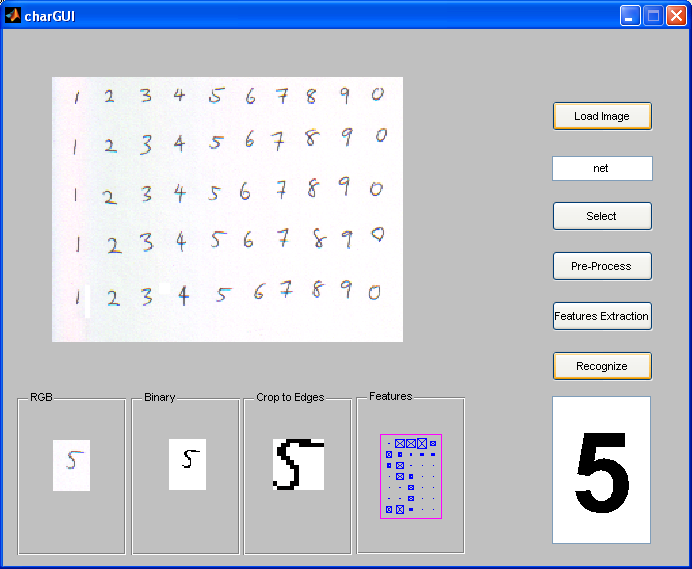Close the charGUI window
The width and height of the screenshot is (692, 569).
pyautogui.click(x=676, y=16)
